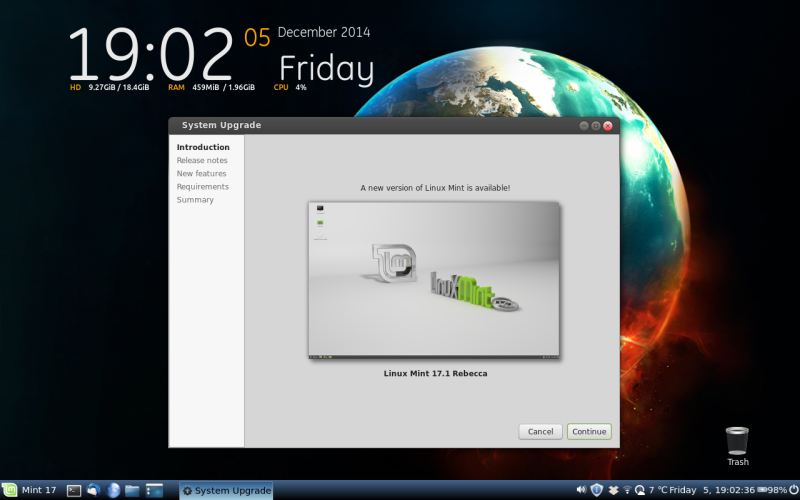
Task: Open the web browser globe icon
Action: 113,490
